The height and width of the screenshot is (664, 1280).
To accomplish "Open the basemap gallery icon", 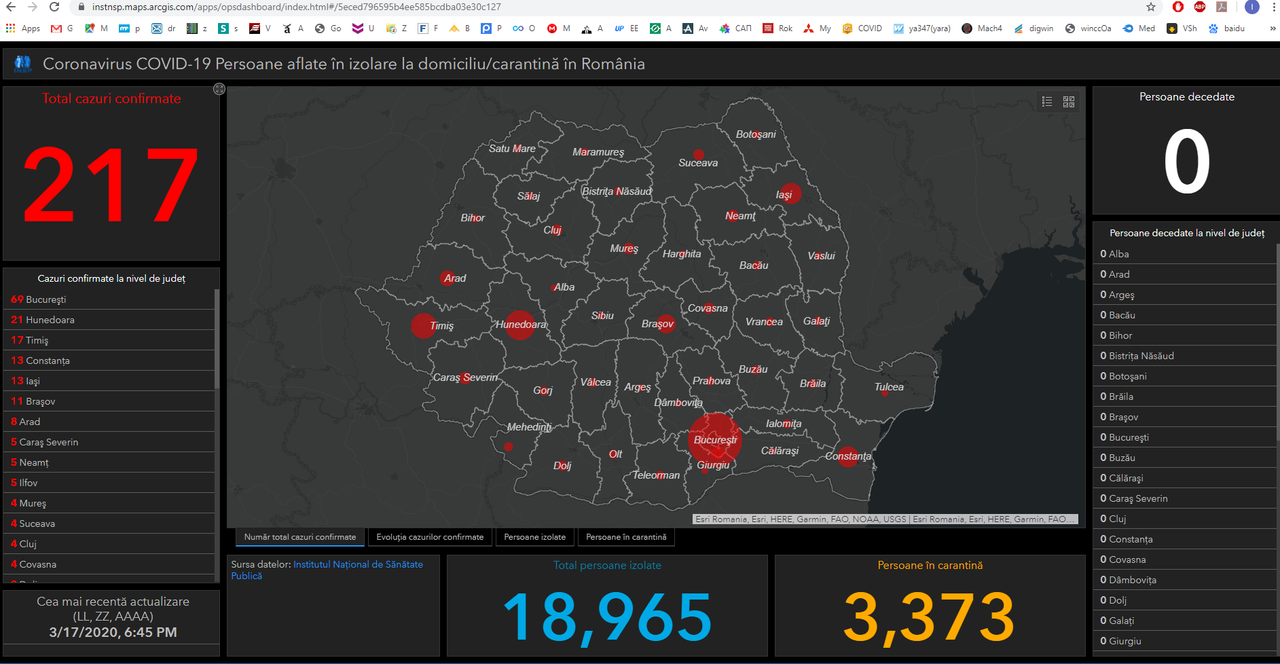I will [x=1069, y=101].
